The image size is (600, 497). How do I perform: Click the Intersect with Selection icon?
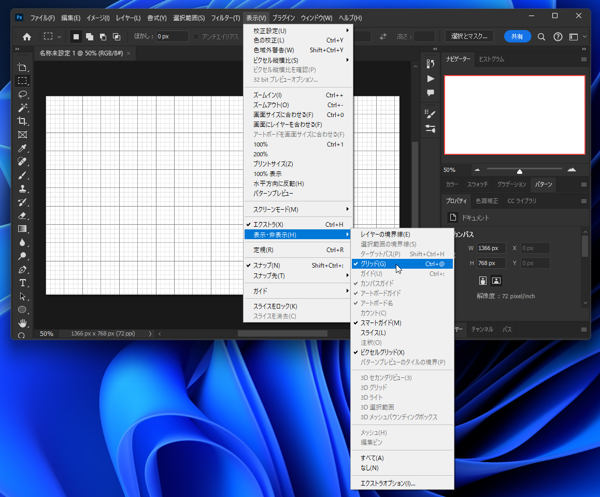click(x=116, y=37)
